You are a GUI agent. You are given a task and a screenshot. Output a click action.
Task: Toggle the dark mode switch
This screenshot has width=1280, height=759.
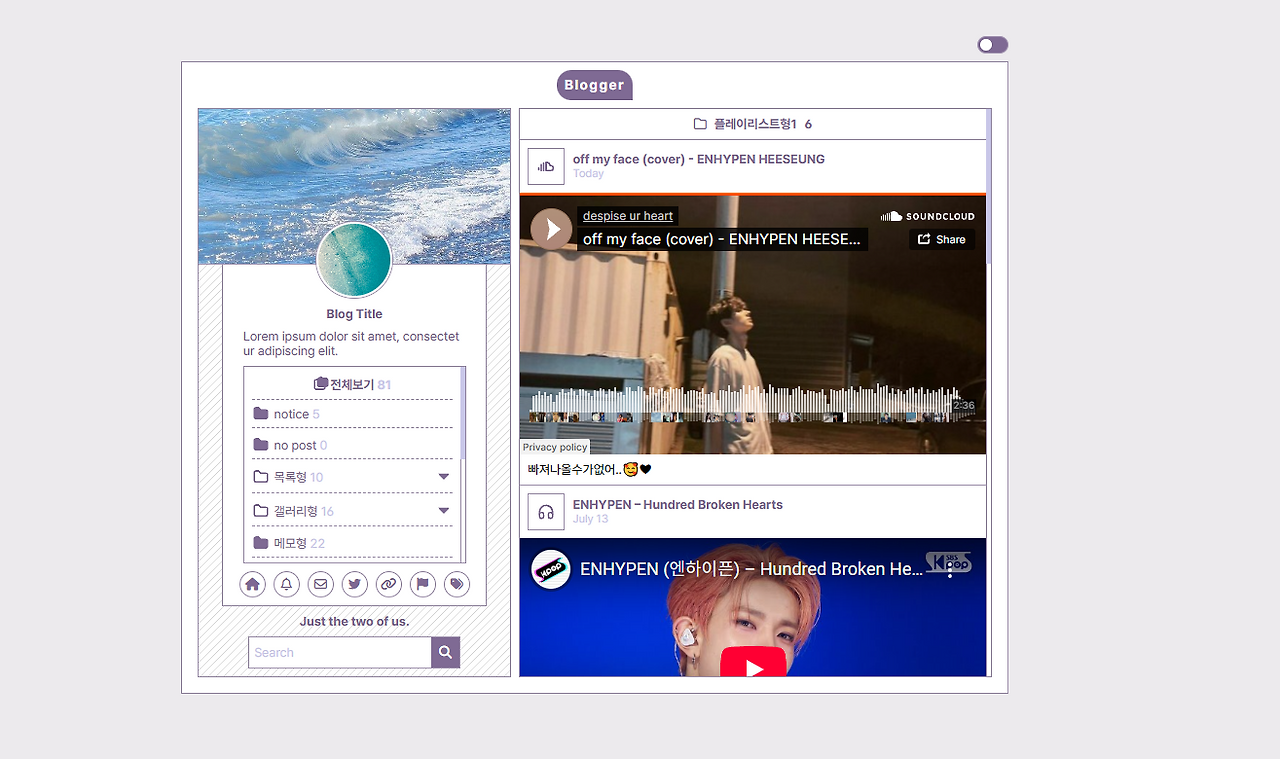point(992,45)
